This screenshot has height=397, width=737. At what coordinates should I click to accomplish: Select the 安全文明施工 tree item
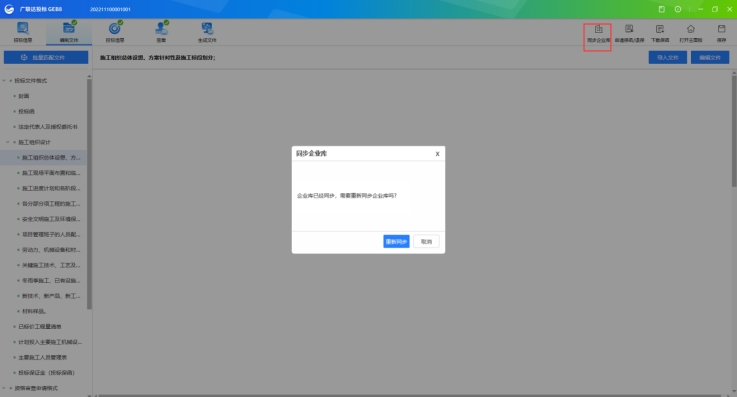[x=51, y=219]
